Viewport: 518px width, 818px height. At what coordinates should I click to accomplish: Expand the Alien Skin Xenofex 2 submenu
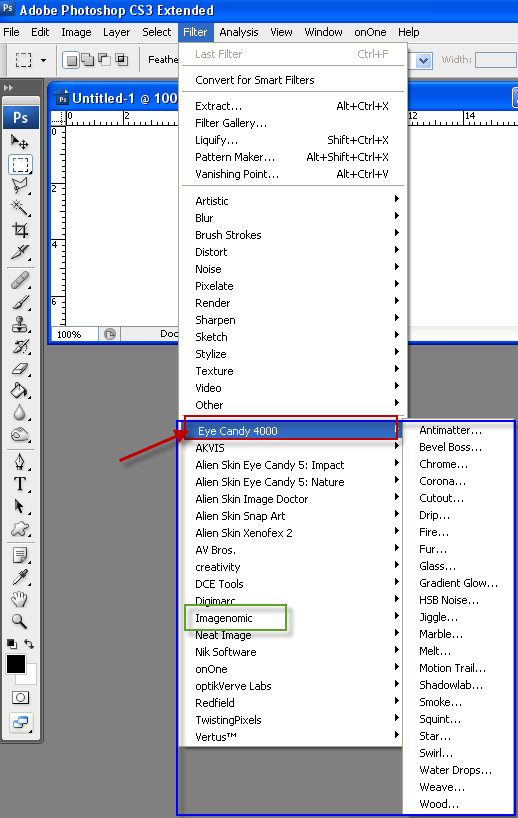[x=293, y=533]
